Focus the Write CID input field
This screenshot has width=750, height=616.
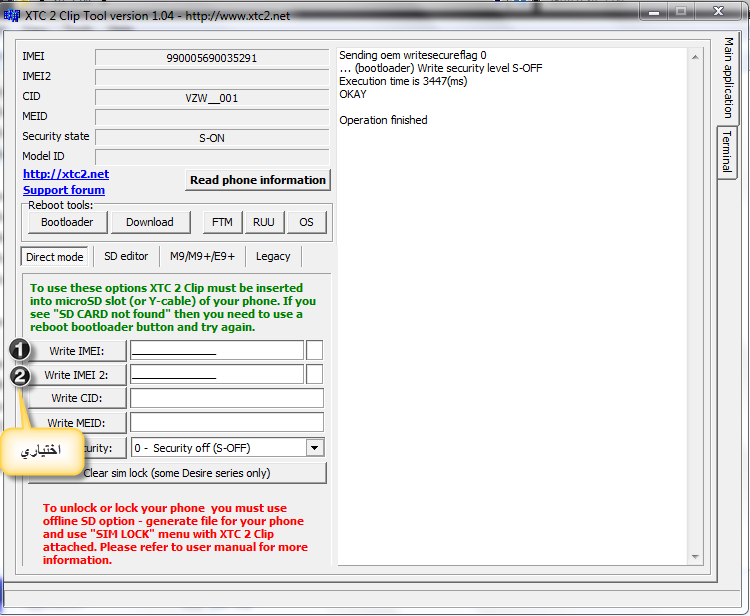pyautogui.click(x=227, y=398)
